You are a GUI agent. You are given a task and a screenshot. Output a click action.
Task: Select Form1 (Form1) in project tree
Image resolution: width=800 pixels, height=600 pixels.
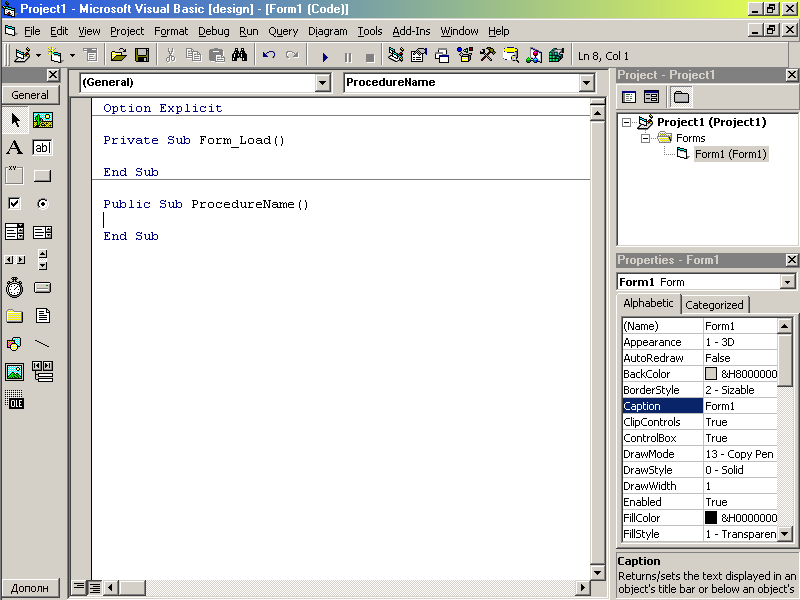[x=731, y=154]
